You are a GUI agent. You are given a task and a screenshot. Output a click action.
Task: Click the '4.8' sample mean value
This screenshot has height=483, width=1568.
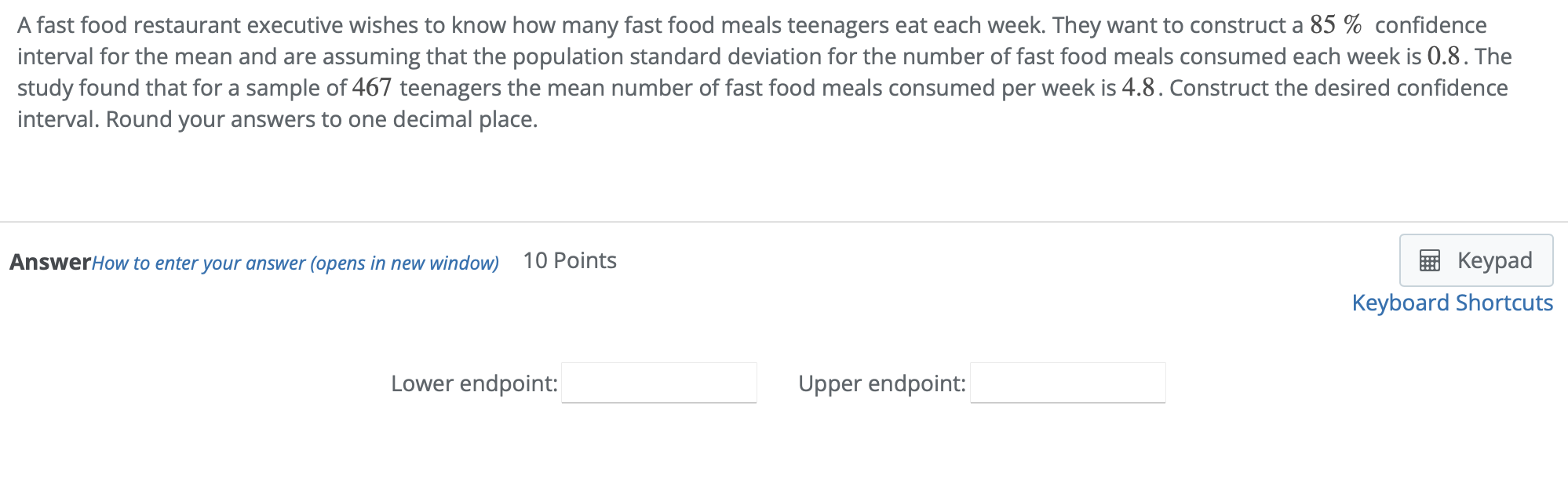pyautogui.click(x=1139, y=88)
